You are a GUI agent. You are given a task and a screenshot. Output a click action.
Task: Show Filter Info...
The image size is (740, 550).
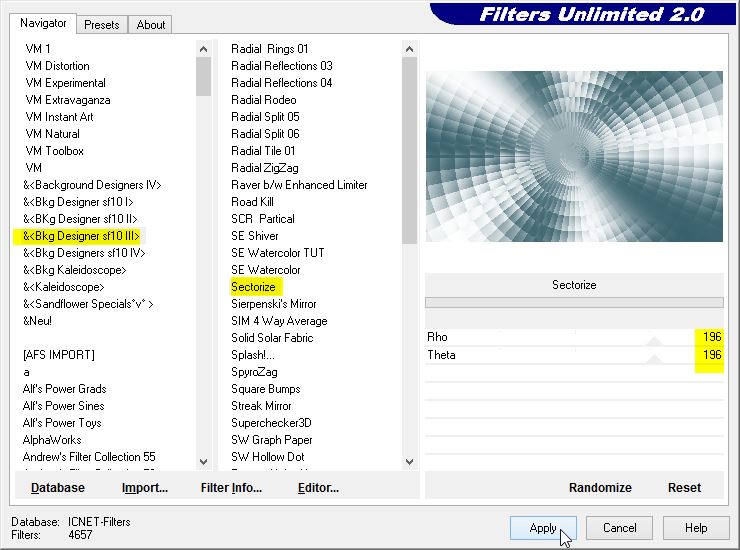click(x=231, y=488)
